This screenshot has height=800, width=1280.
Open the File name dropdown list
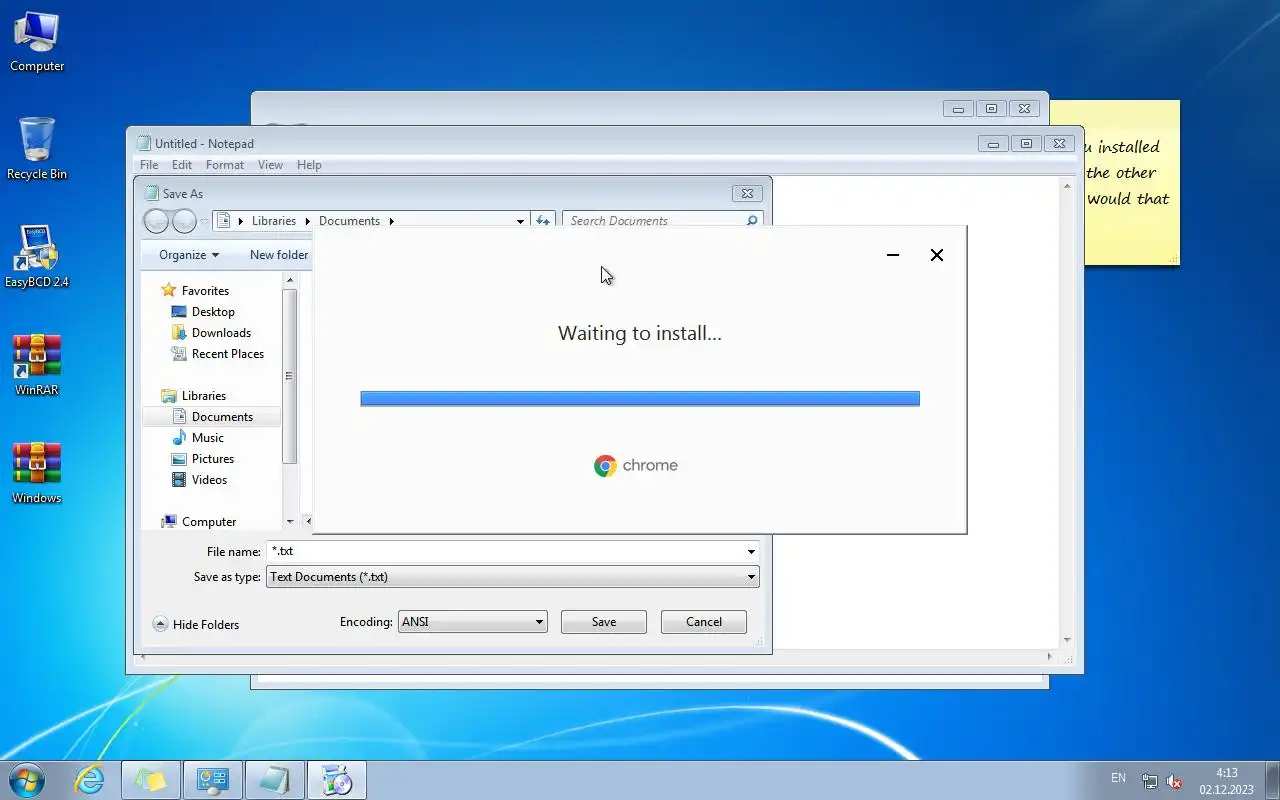pos(751,552)
